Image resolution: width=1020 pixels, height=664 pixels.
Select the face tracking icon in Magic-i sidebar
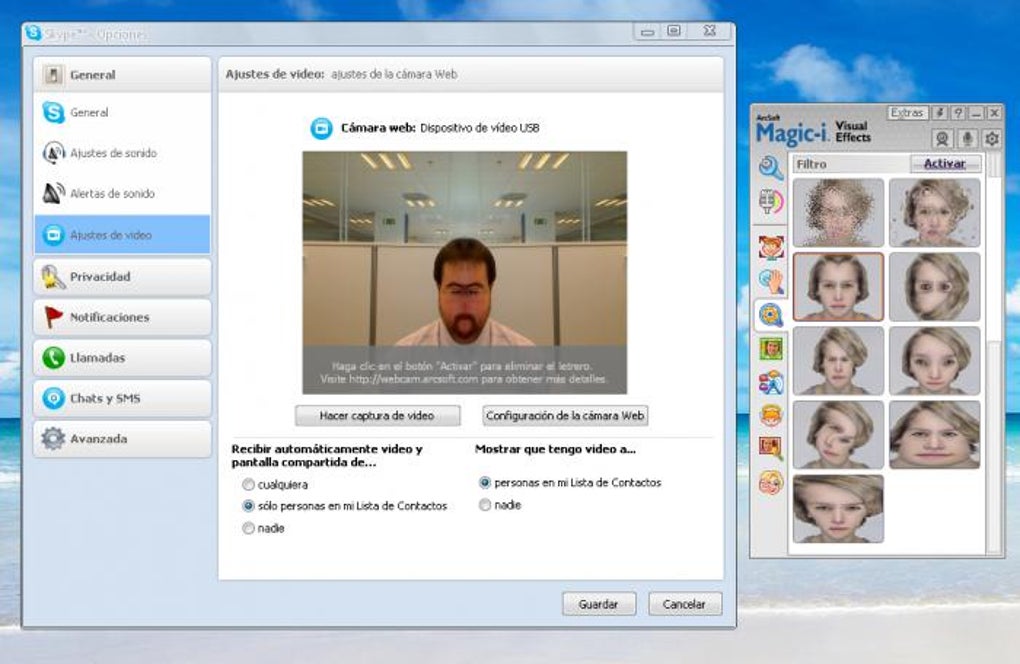pyautogui.click(x=771, y=248)
